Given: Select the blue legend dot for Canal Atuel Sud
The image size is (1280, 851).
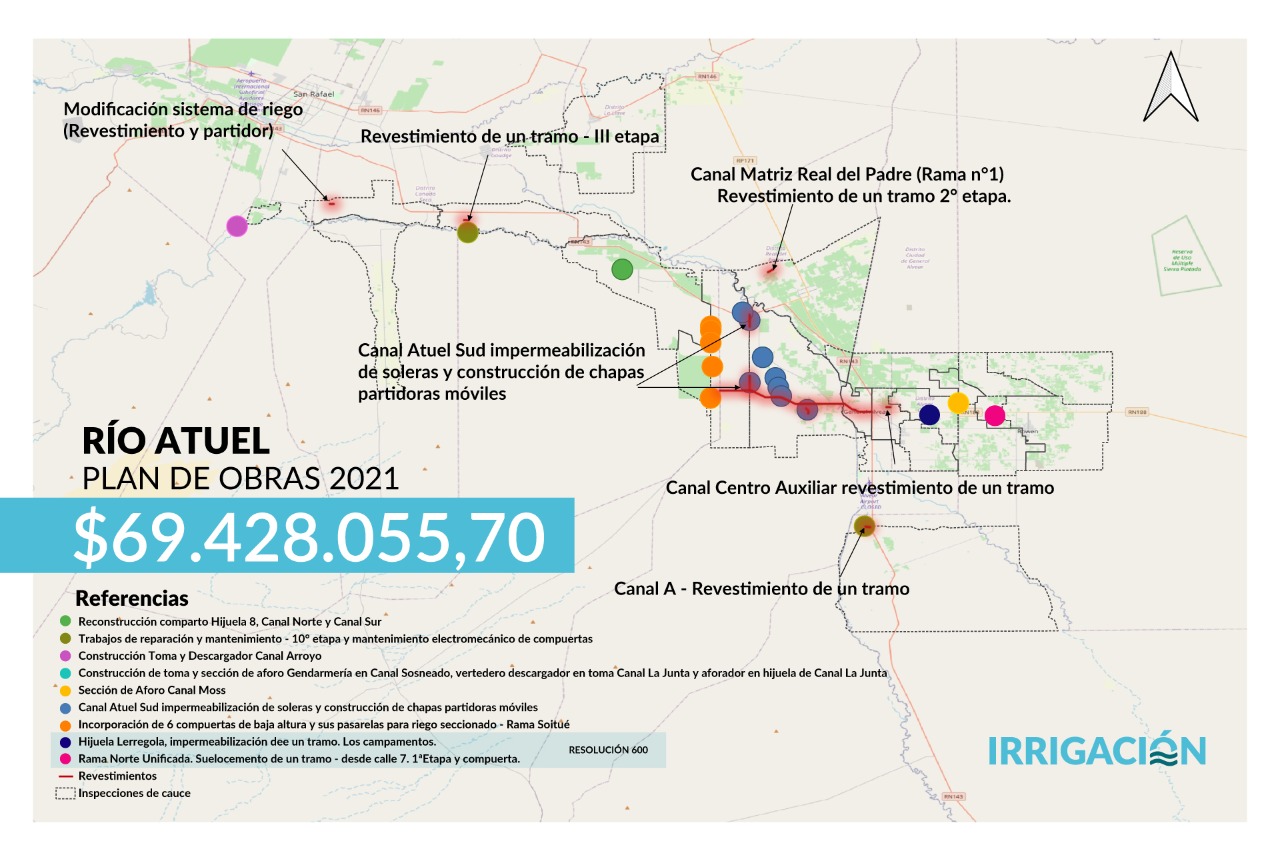Looking at the screenshot, I should [65, 707].
